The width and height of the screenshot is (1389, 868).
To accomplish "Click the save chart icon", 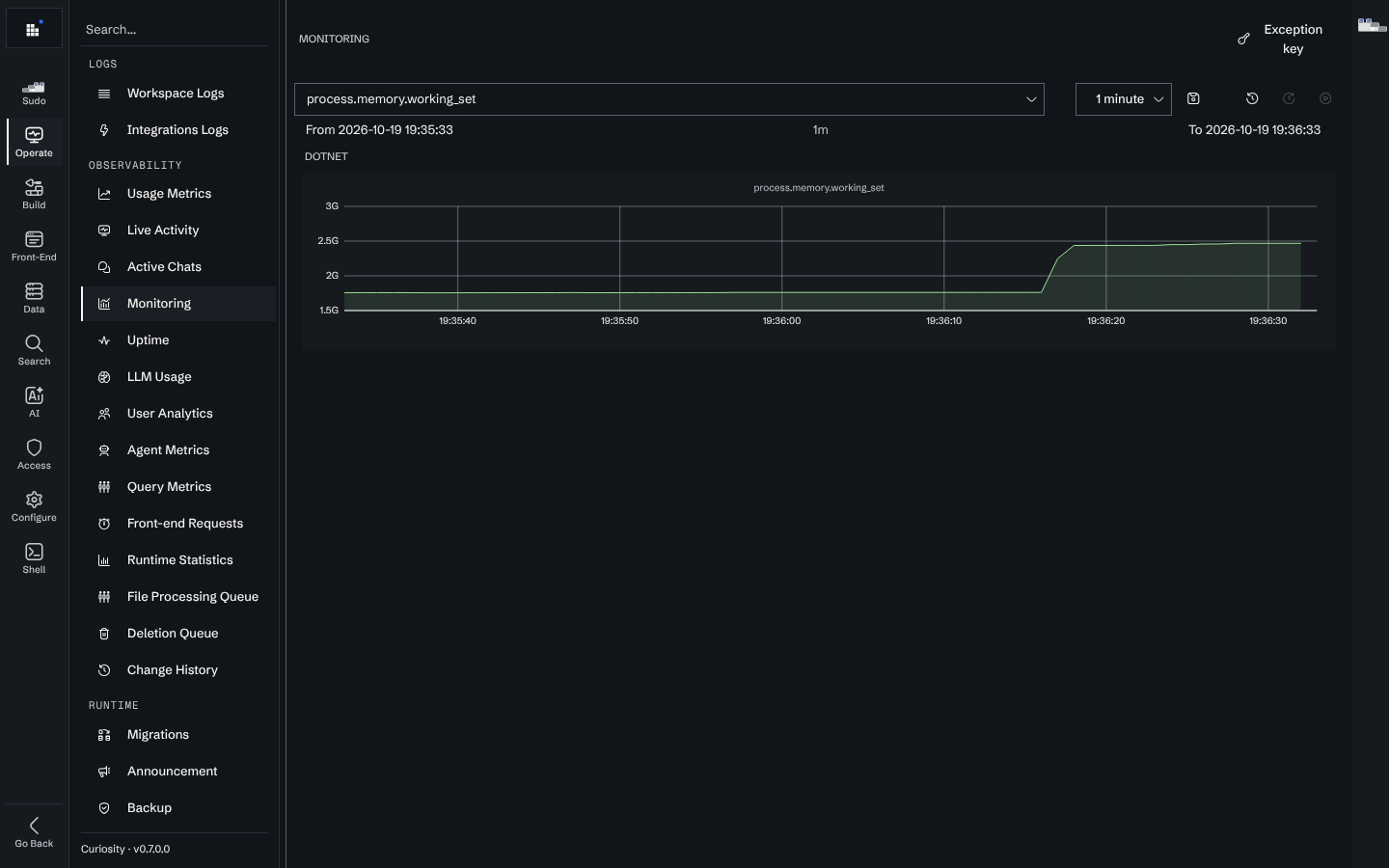I will (x=1193, y=98).
